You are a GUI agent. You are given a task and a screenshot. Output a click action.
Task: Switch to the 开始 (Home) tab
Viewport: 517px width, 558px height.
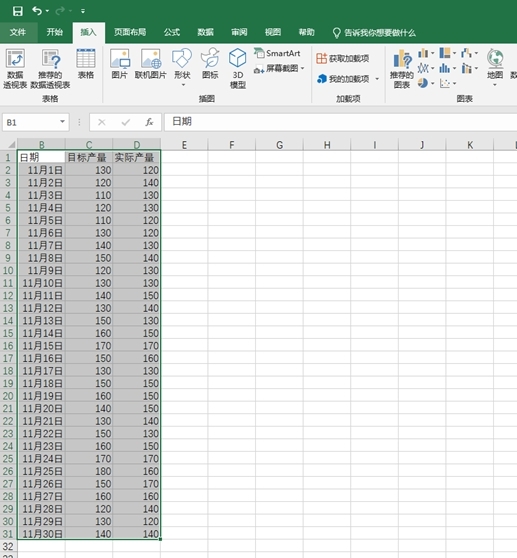[x=54, y=32]
